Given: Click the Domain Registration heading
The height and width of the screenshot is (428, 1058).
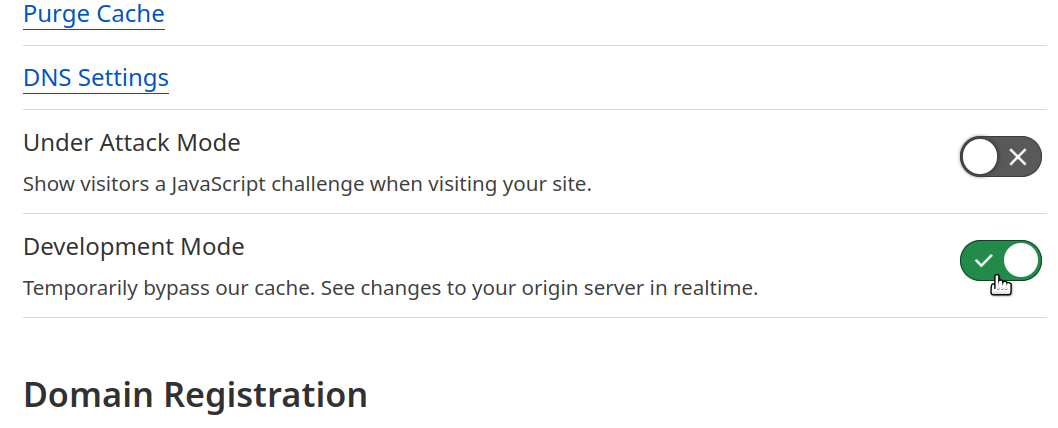Looking at the screenshot, I should tap(195, 395).
